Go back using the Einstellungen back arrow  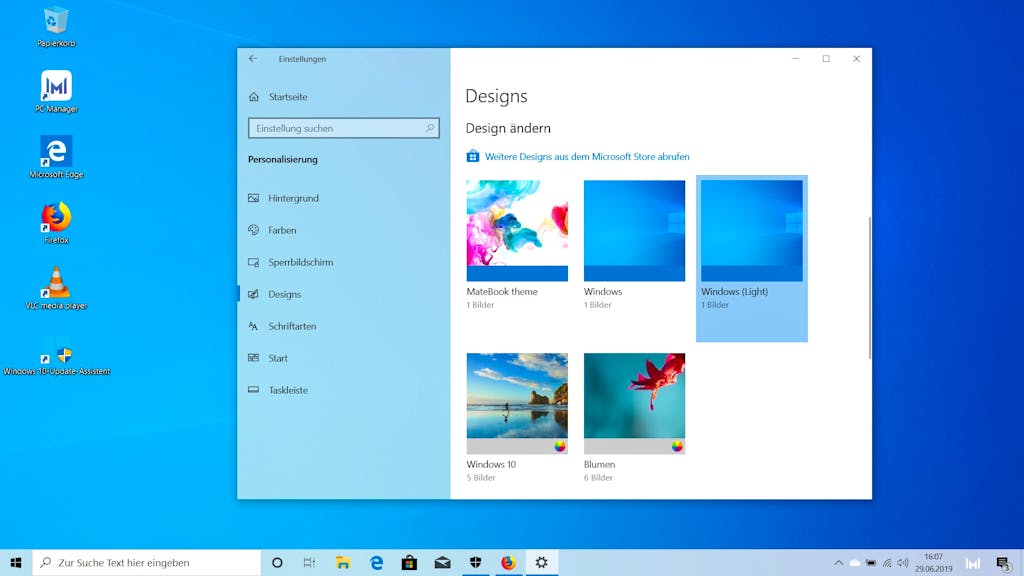(x=253, y=59)
